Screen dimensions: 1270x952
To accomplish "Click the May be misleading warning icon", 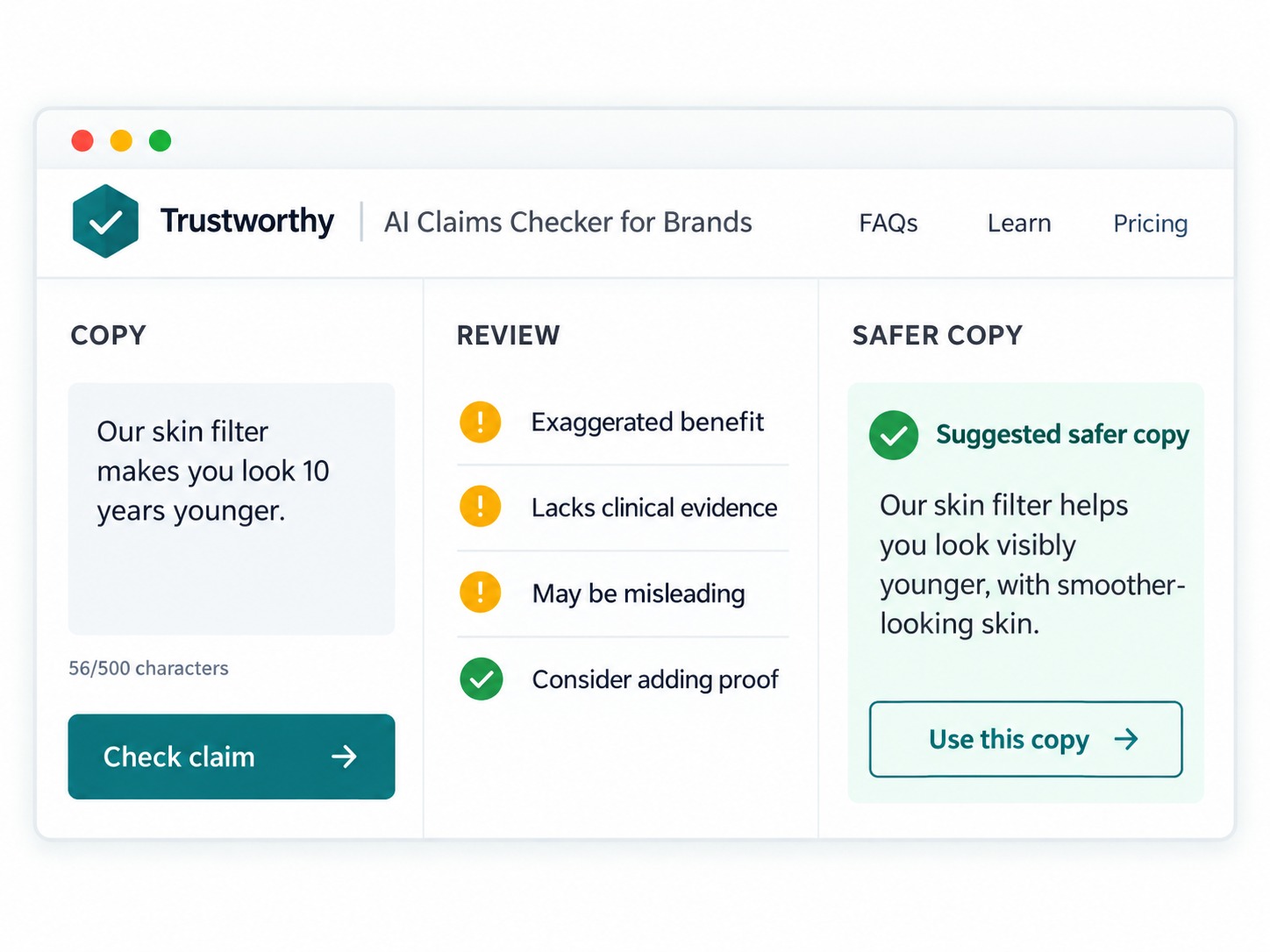I will click(x=480, y=593).
